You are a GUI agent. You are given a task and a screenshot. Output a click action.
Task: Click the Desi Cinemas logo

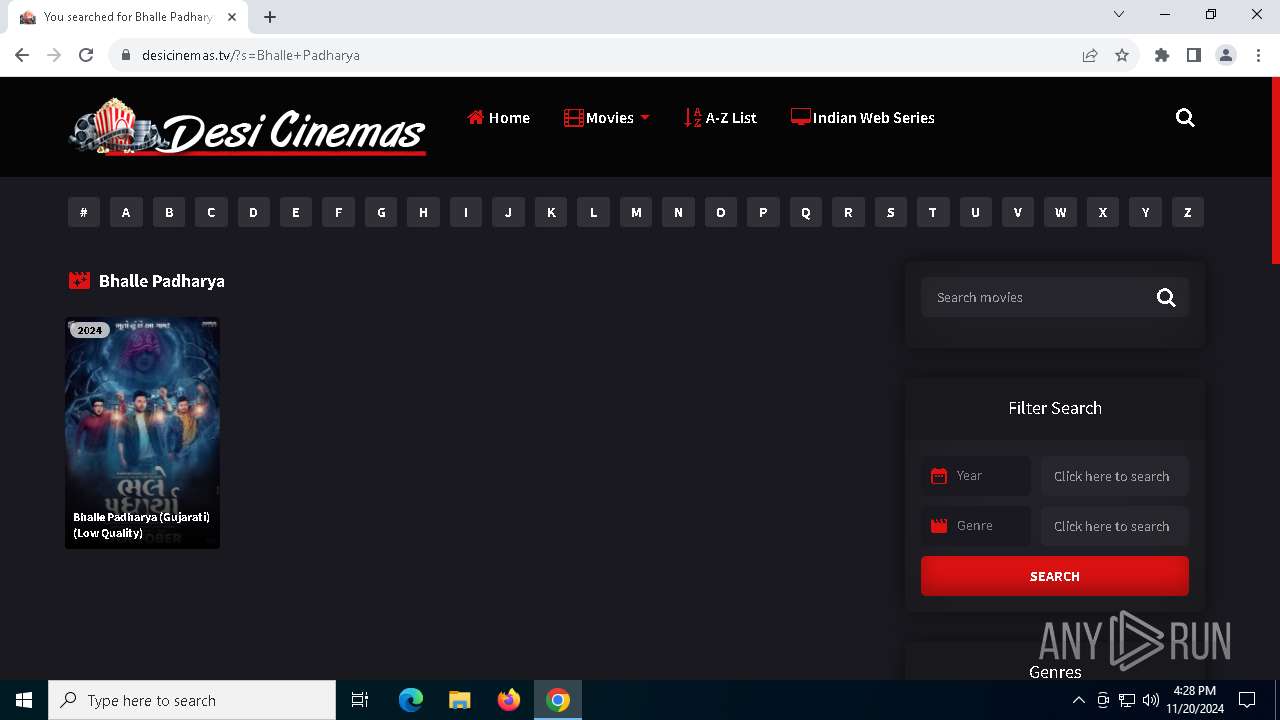pyautogui.click(x=247, y=128)
